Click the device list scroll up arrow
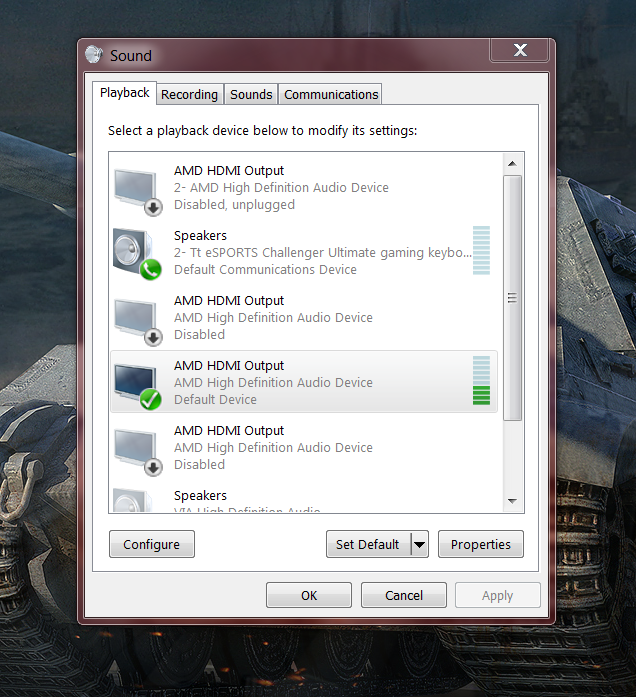This screenshot has height=697, width=636. 512,164
